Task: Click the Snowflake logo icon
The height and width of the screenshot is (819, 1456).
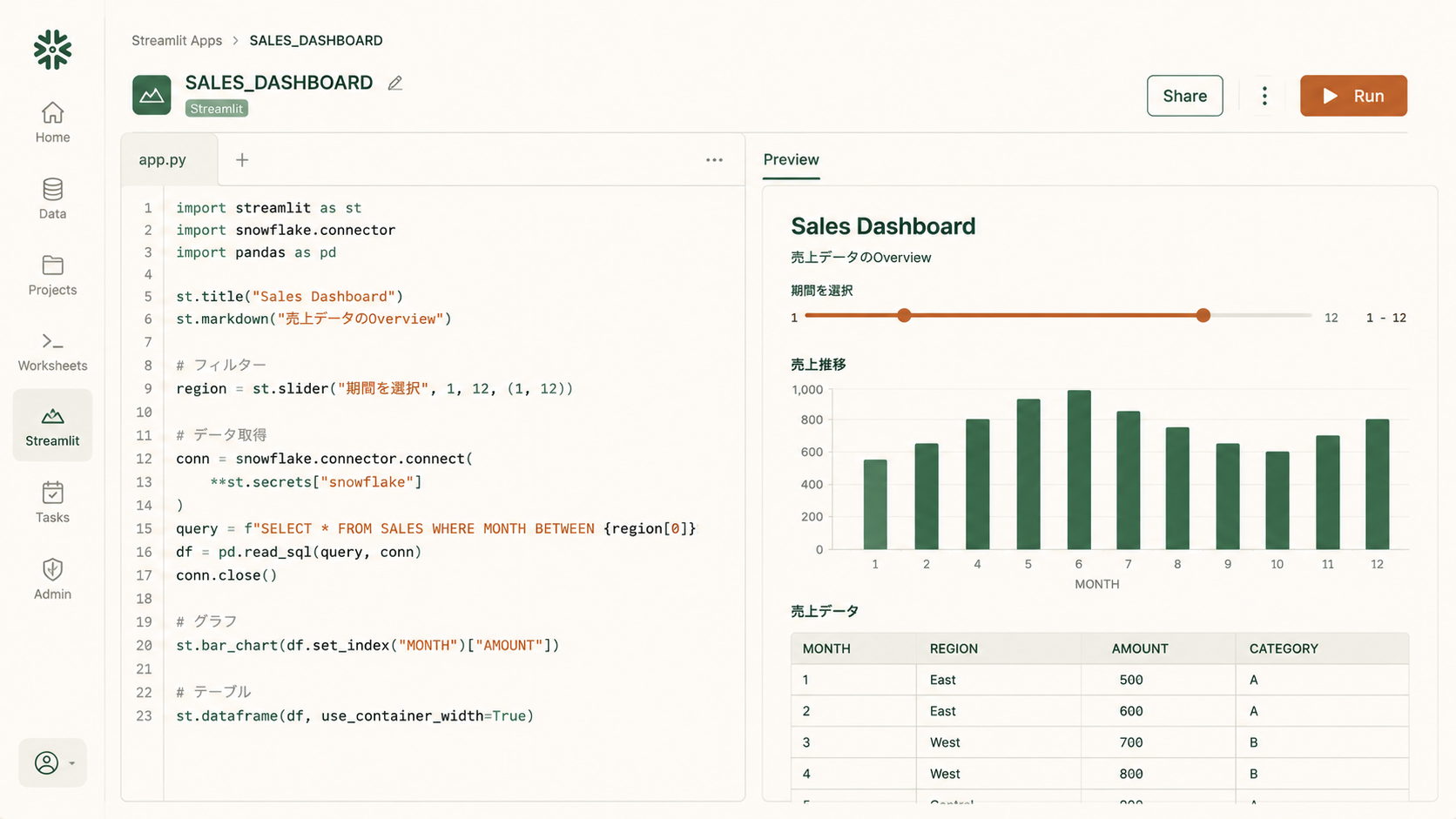Action: 52,50
